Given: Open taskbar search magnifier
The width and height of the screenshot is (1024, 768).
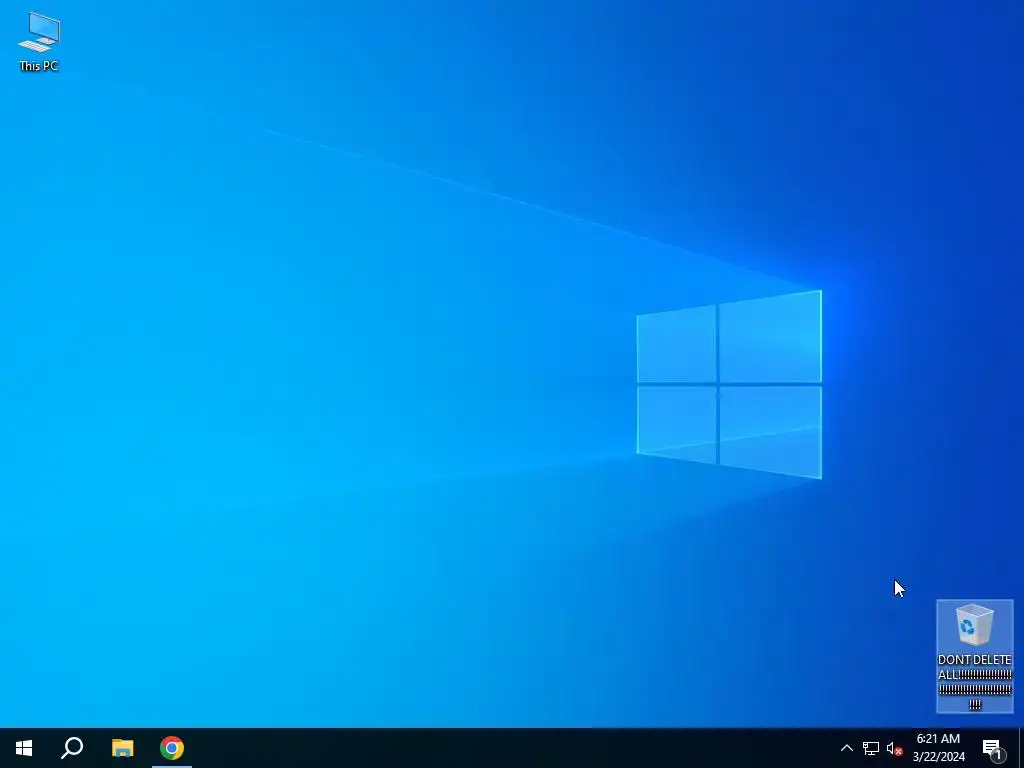Looking at the screenshot, I should pos(72,748).
